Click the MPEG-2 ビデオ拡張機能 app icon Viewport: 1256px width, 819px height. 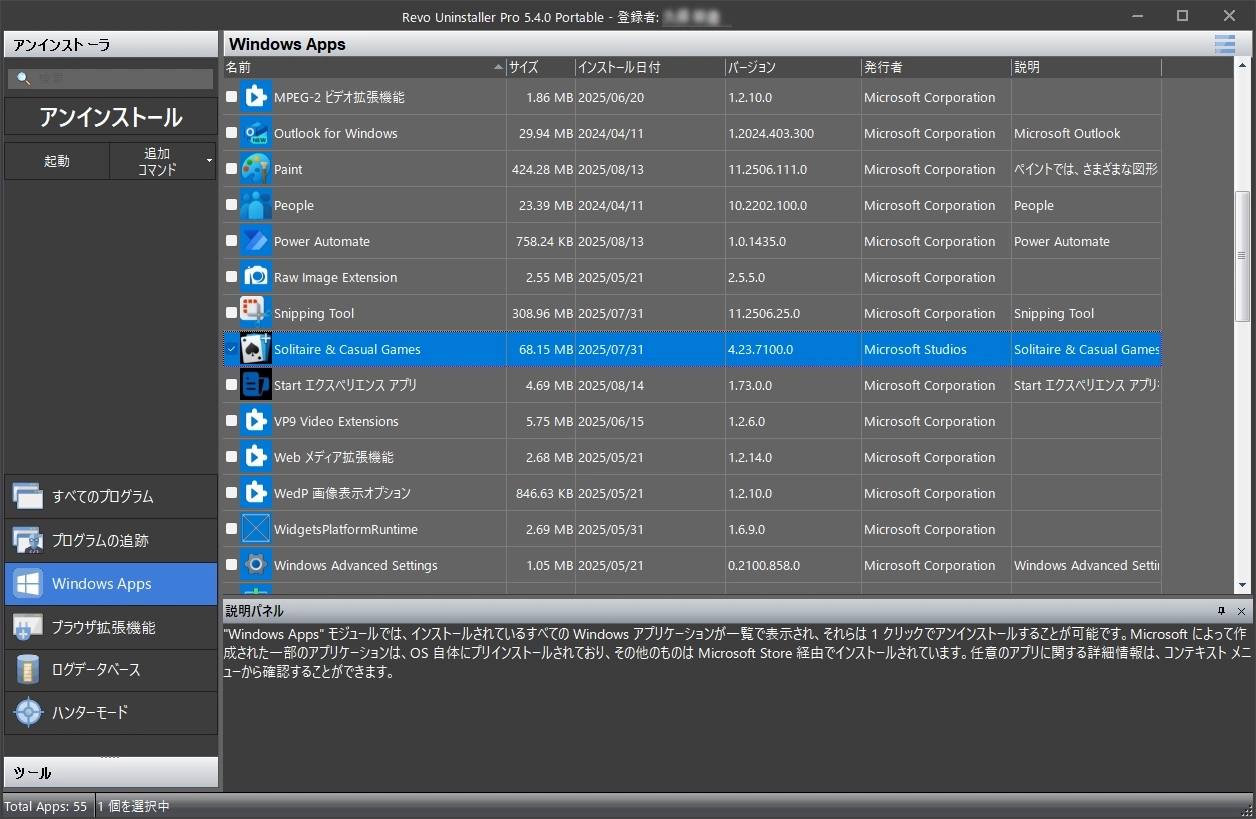[256, 97]
